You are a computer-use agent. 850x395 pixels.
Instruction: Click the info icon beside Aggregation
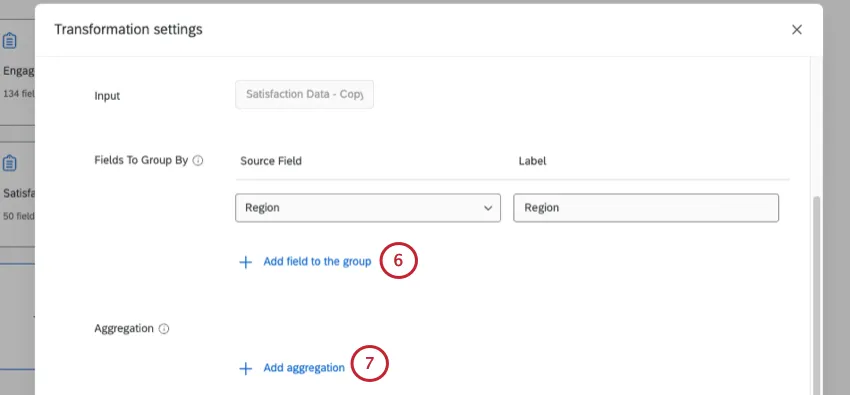[x=164, y=329]
